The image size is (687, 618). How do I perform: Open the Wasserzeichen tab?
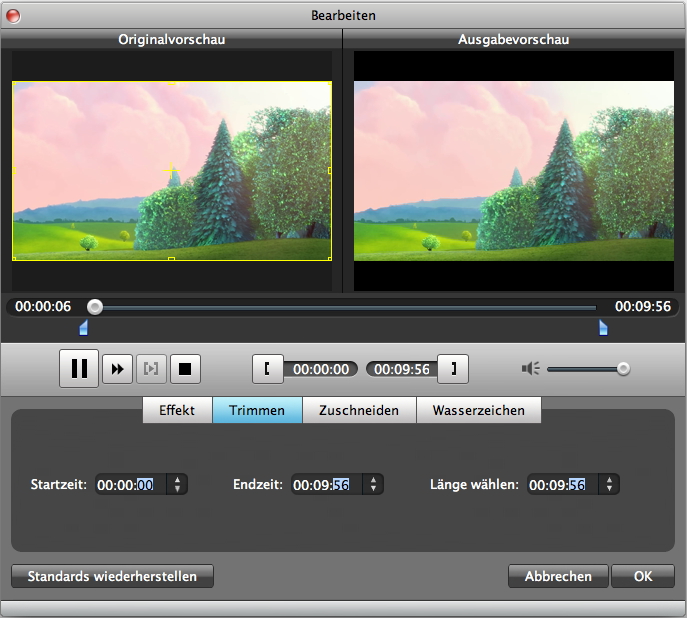click(478, 410)
